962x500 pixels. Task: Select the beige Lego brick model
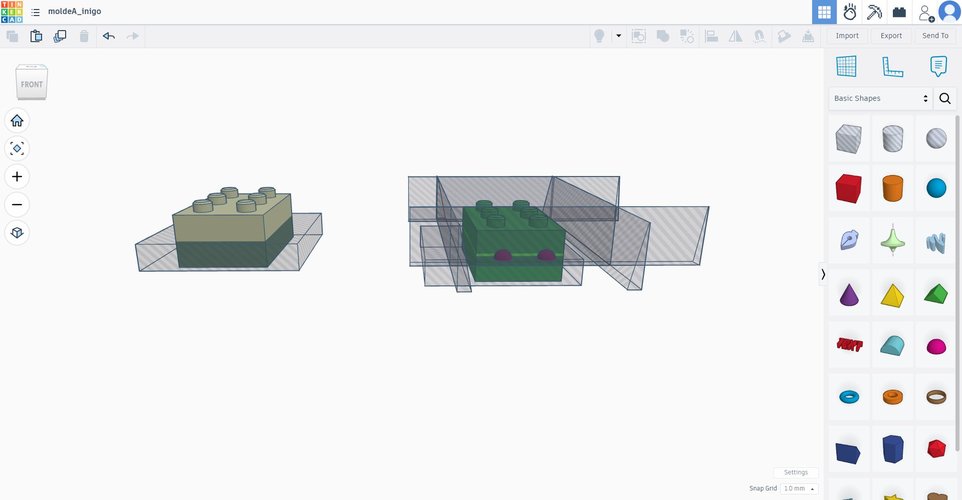coord(232,227)
